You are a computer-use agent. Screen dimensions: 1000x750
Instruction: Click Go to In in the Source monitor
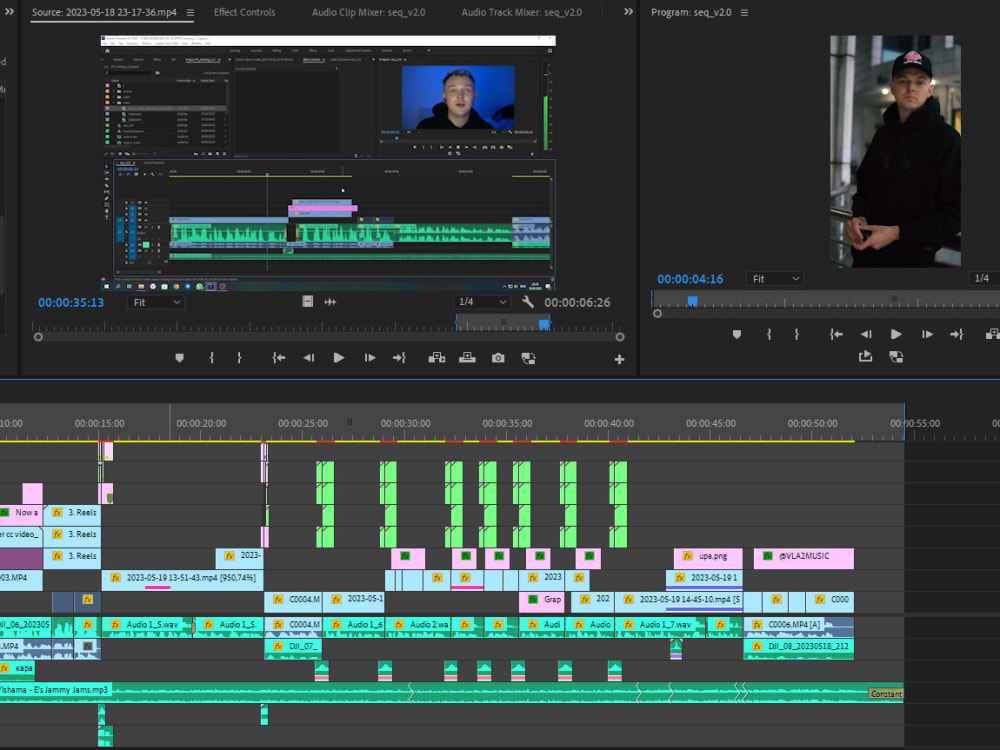(x=278, y=357)
